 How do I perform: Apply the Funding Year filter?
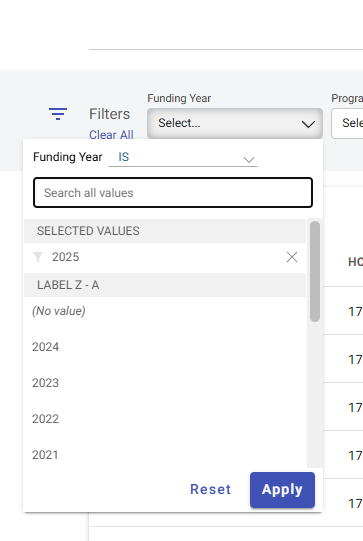pyautogui.click(x=282, y=490)
